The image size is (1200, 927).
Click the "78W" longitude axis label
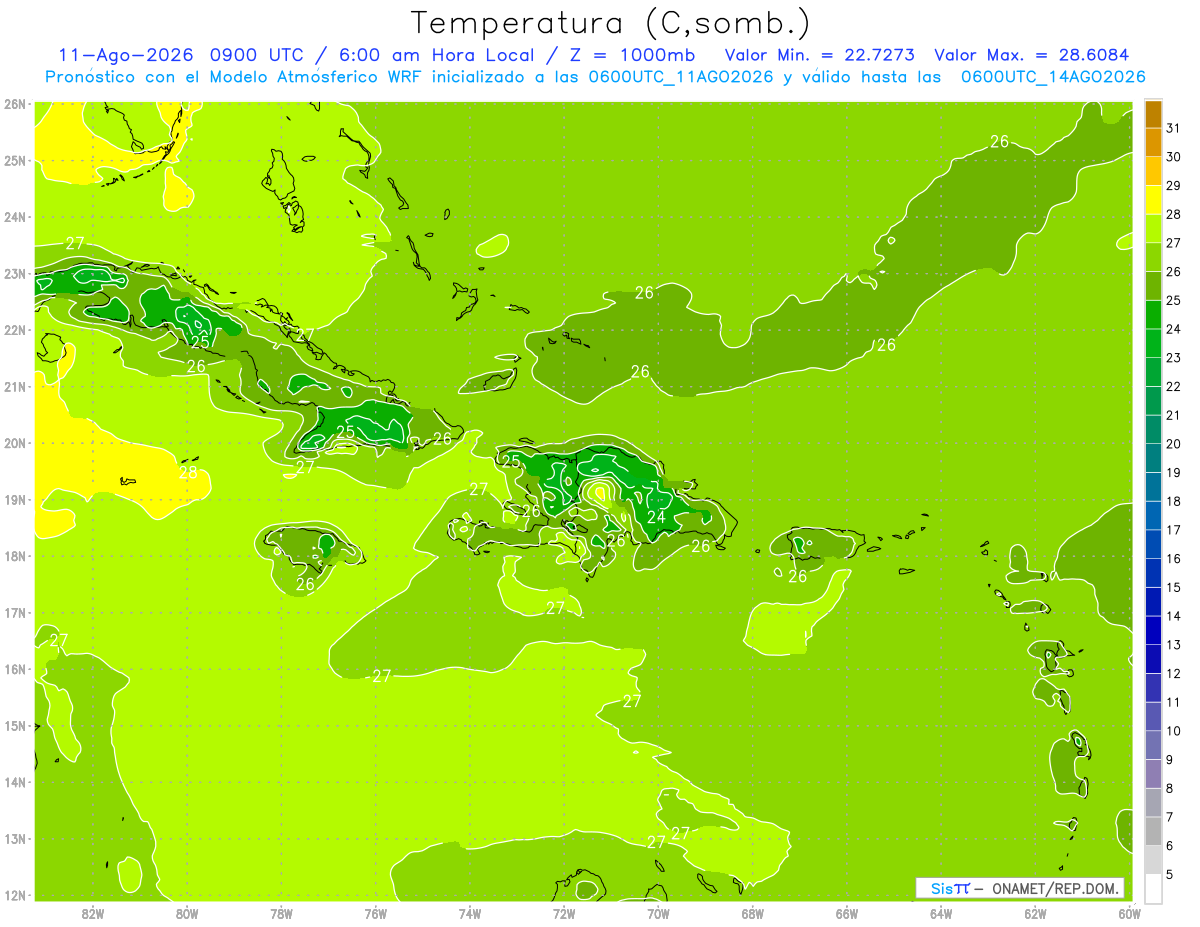(281, 913)
